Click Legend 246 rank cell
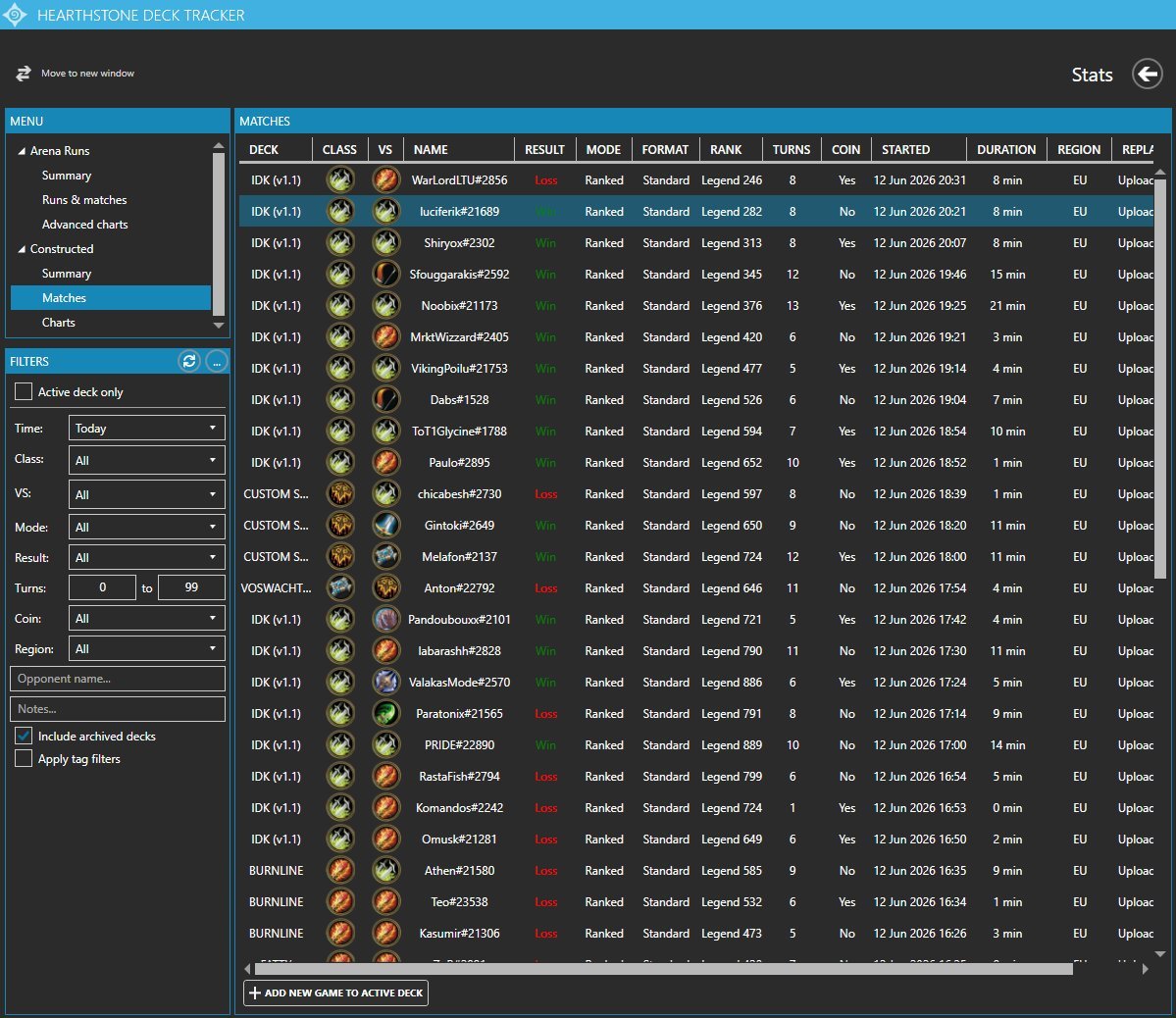The height and width of the screenshot is (1018, 1176). point(732,180)
